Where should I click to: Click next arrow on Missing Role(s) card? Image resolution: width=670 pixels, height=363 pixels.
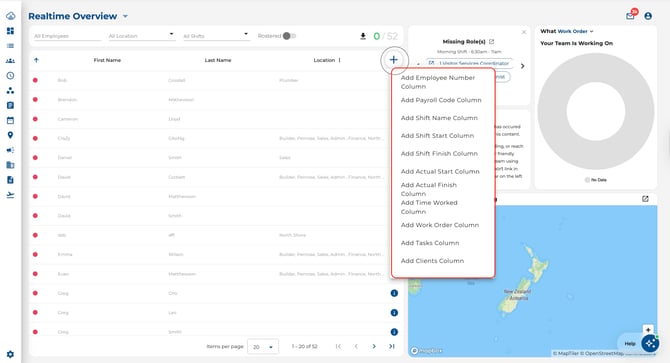(522, 66)
